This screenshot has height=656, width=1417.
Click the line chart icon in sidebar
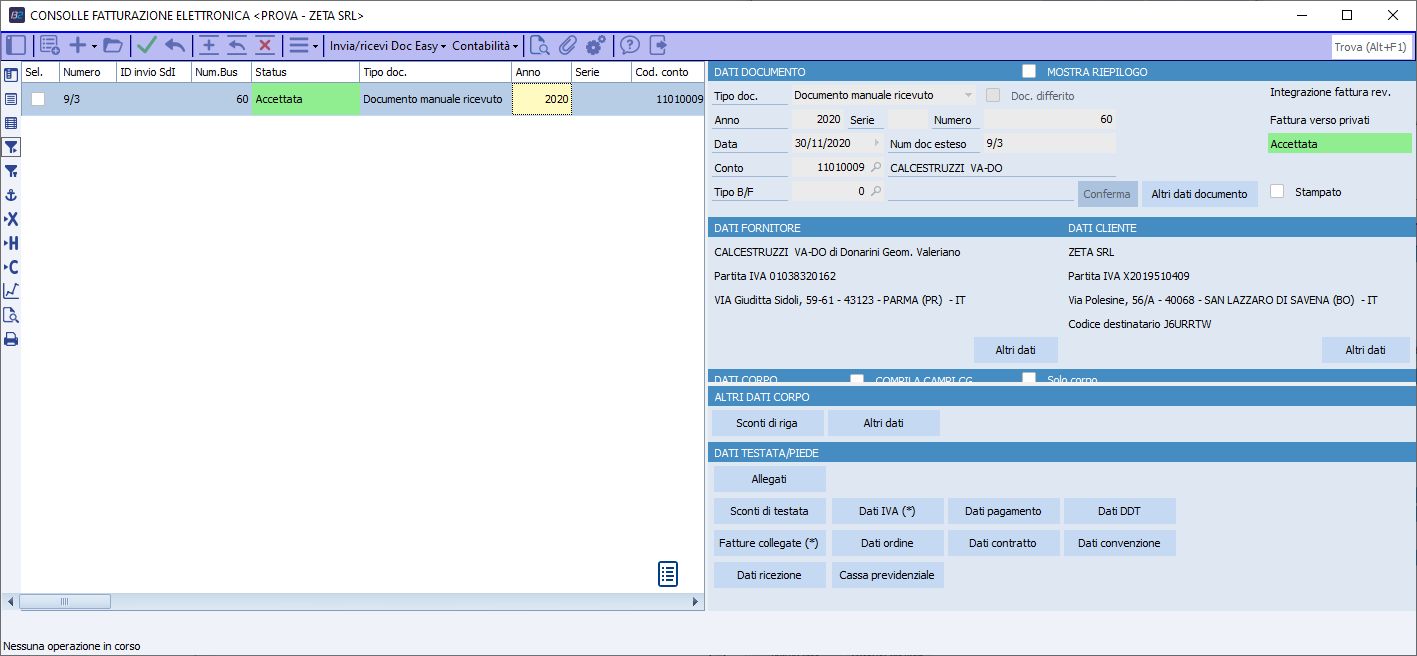coord(11,291)
